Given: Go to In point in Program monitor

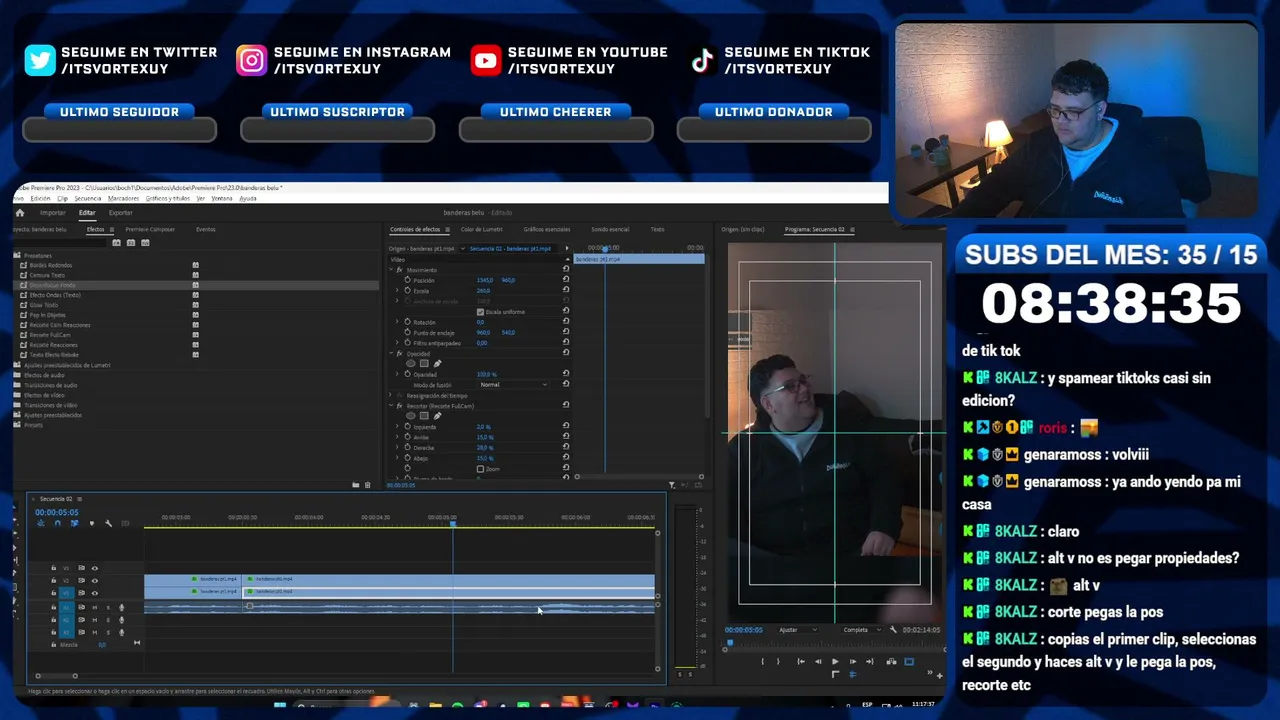Looking at the screenshot, I should click(800, 661).
